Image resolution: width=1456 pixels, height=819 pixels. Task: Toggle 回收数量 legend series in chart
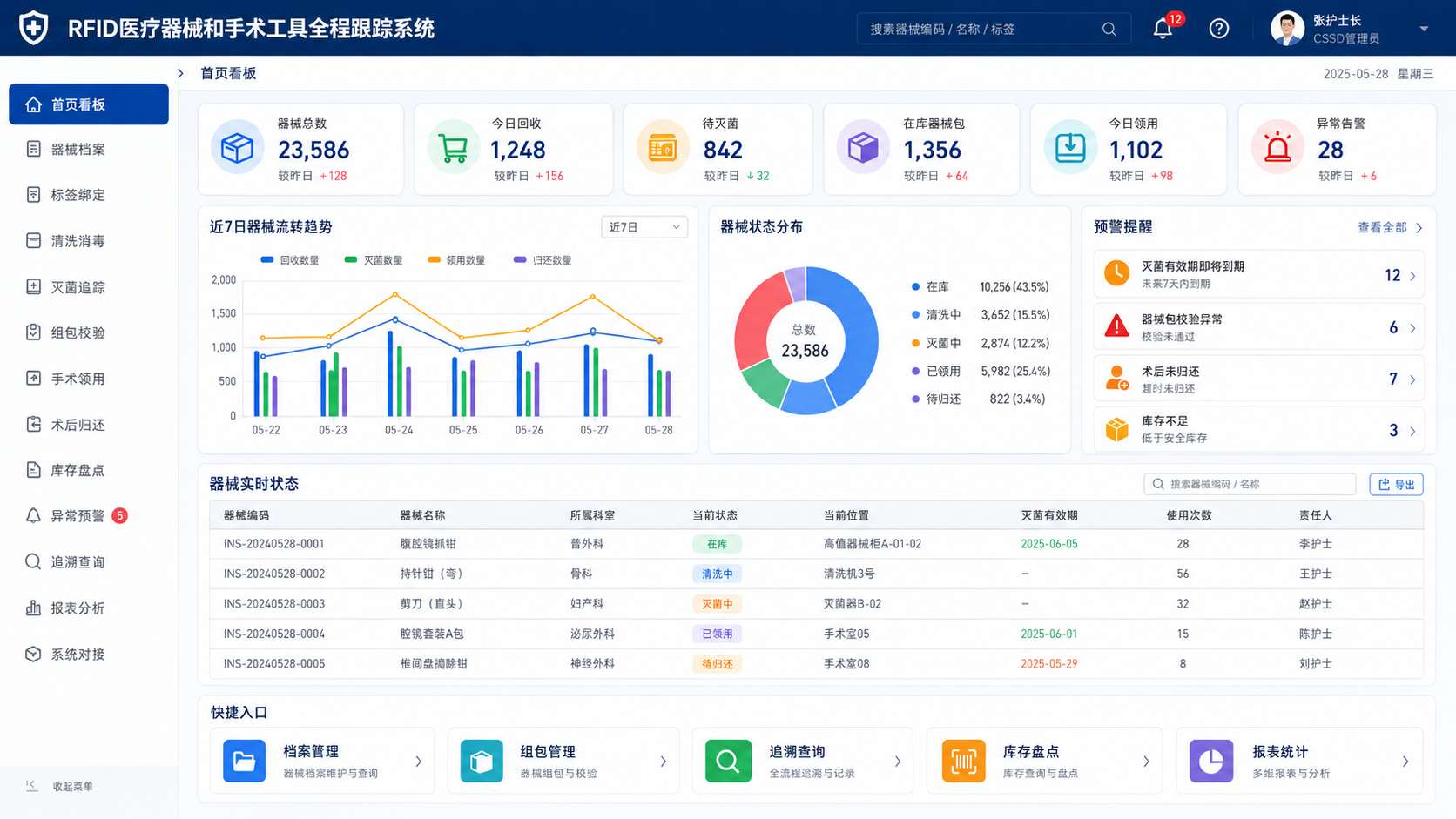coord(290,260)
